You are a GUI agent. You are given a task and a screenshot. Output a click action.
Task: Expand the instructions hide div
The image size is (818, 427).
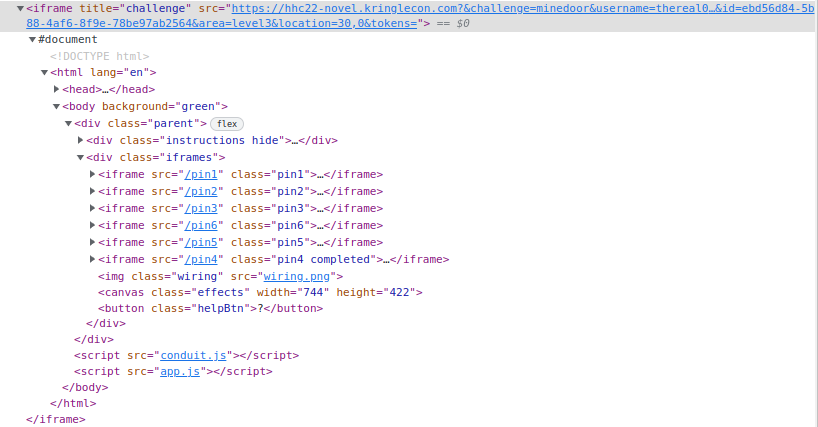tap(80, 141)
